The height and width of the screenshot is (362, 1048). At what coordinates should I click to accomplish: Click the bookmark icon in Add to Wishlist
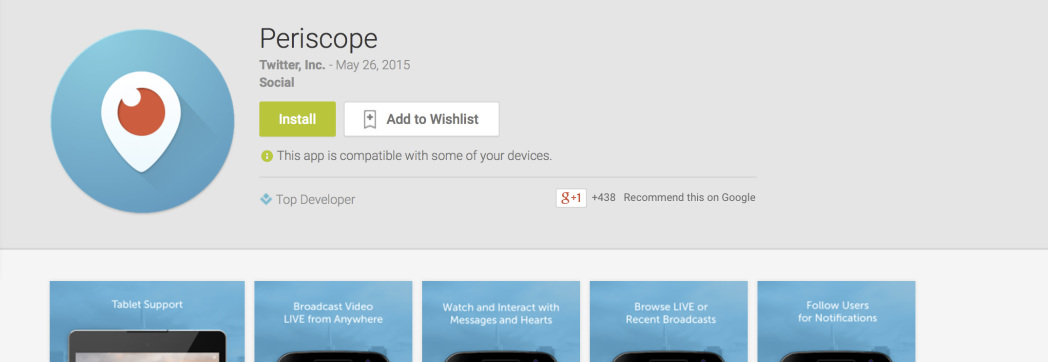370,120
